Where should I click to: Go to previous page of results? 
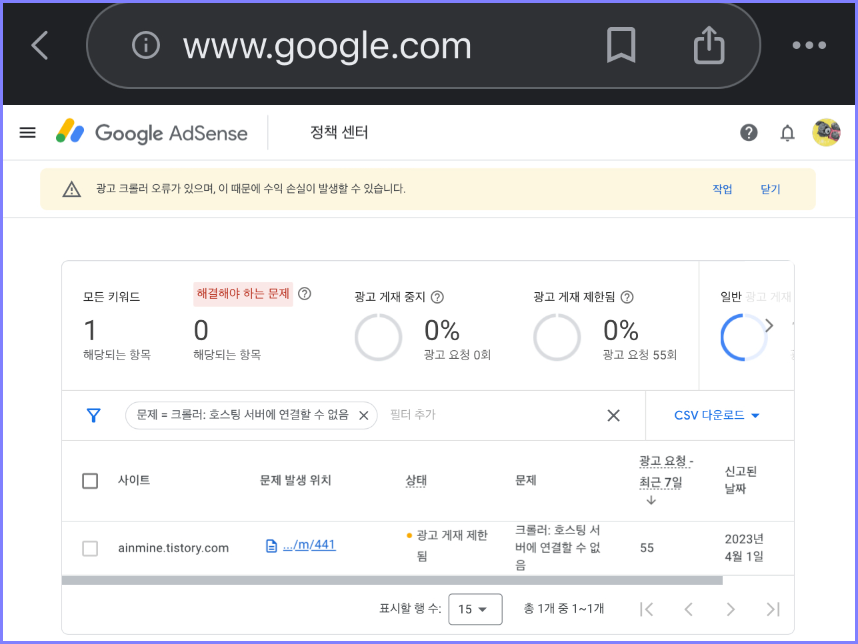click(x=688, y=609)
